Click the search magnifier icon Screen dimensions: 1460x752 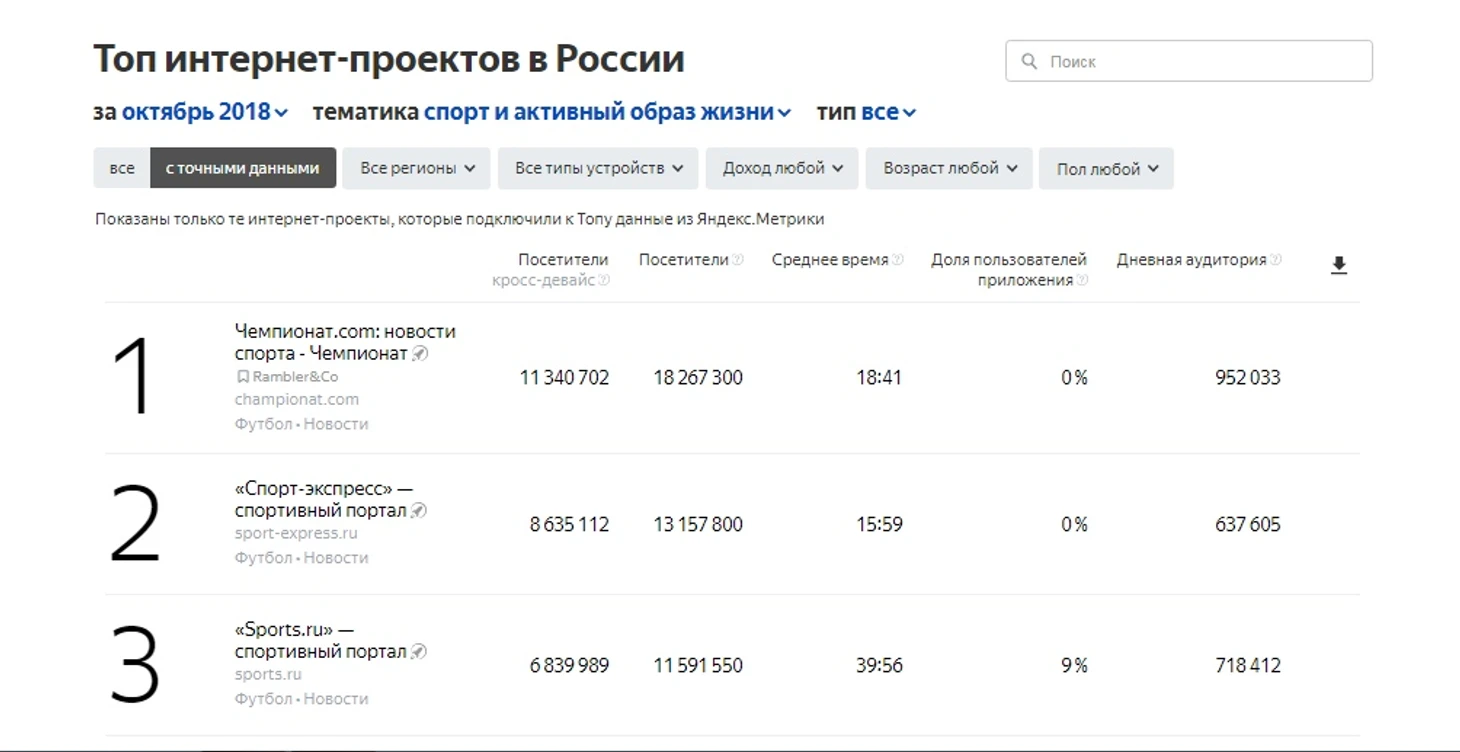(x=1029, y=61)
